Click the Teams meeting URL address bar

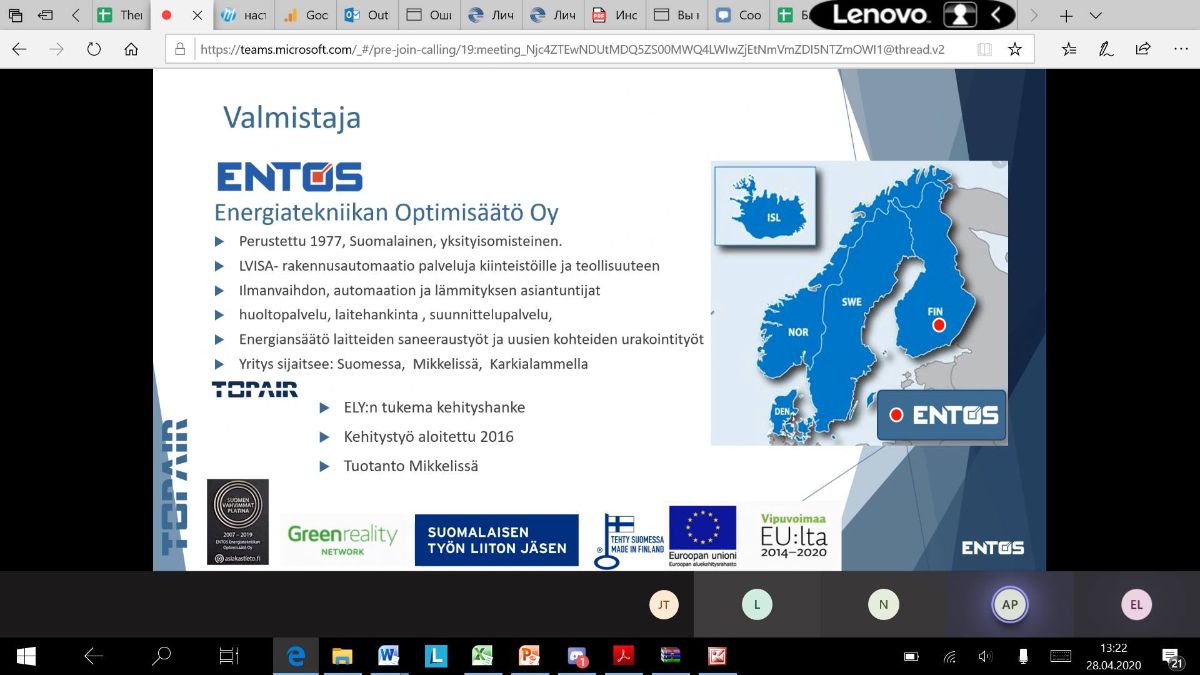click(570, 48)
